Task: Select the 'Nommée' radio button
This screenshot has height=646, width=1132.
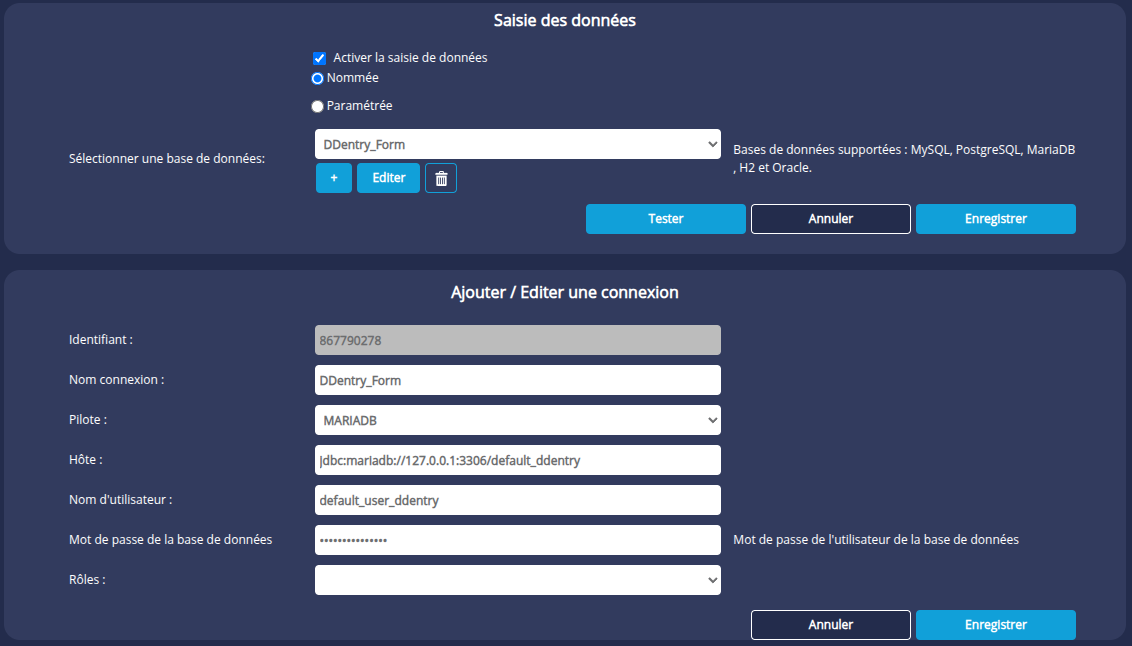Action: pyautogui.click(x=318, y=78)
